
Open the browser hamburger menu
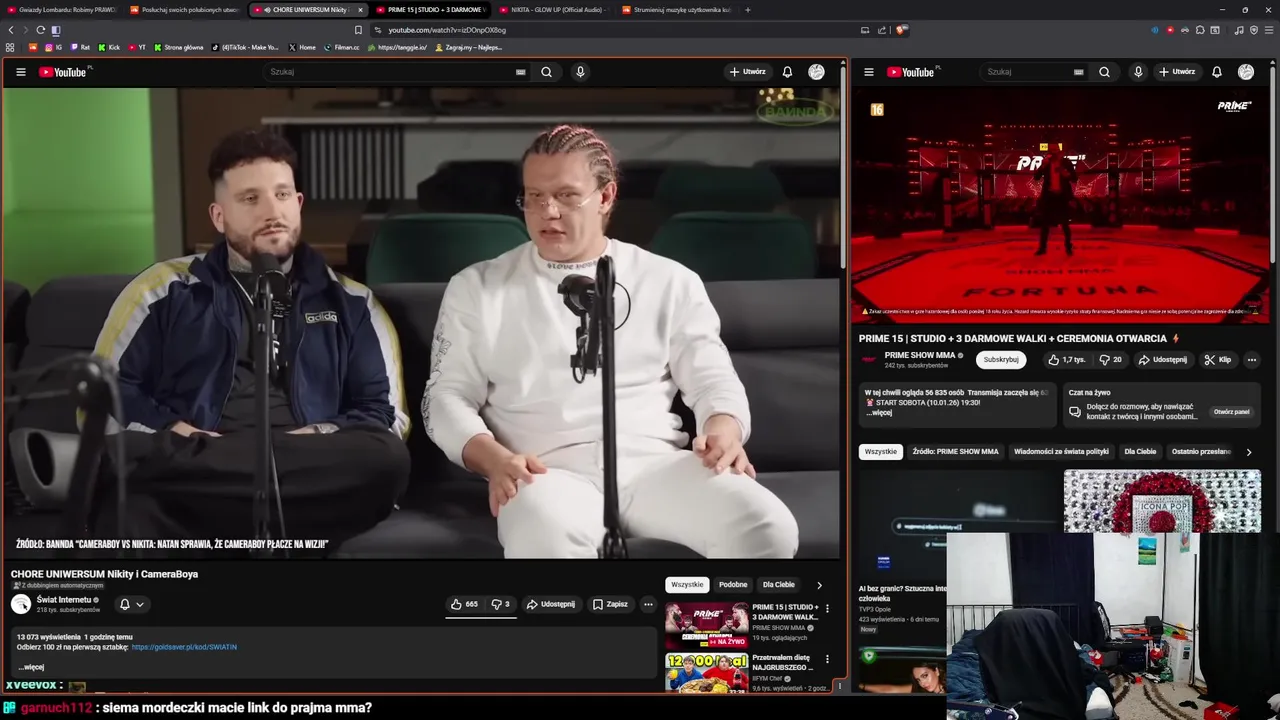(1269, 30)
